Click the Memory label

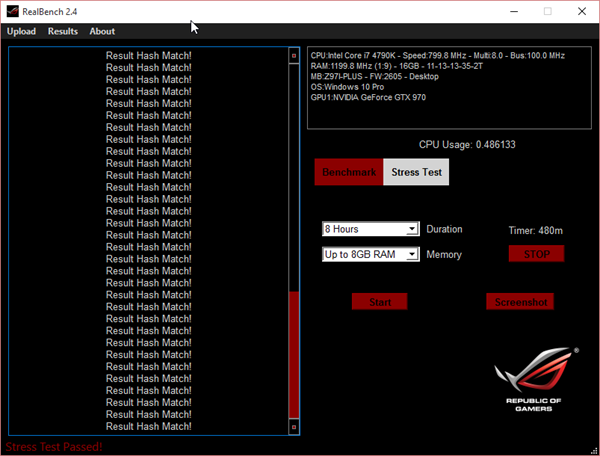pyautogui.click(x=444, y=254)
